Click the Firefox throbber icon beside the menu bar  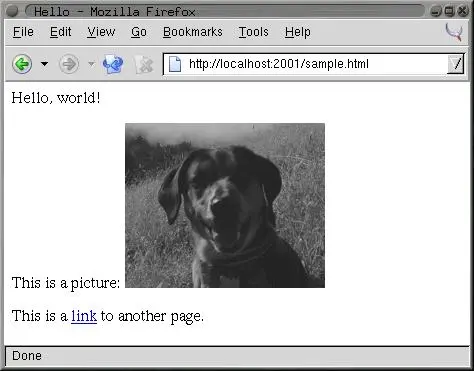click(x=455, y=32)
